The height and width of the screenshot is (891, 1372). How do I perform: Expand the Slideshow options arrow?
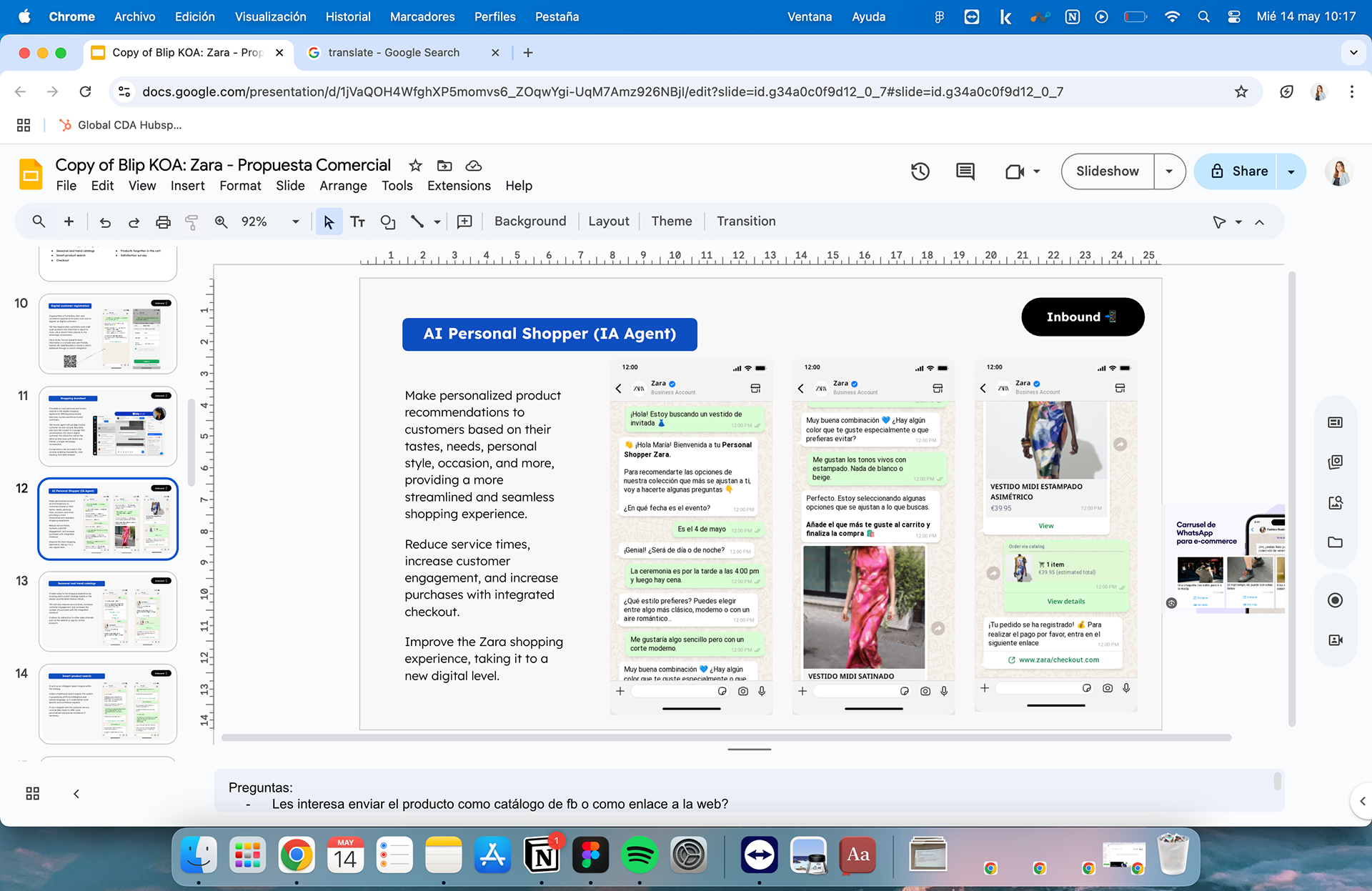click(x=1169, y=171)
